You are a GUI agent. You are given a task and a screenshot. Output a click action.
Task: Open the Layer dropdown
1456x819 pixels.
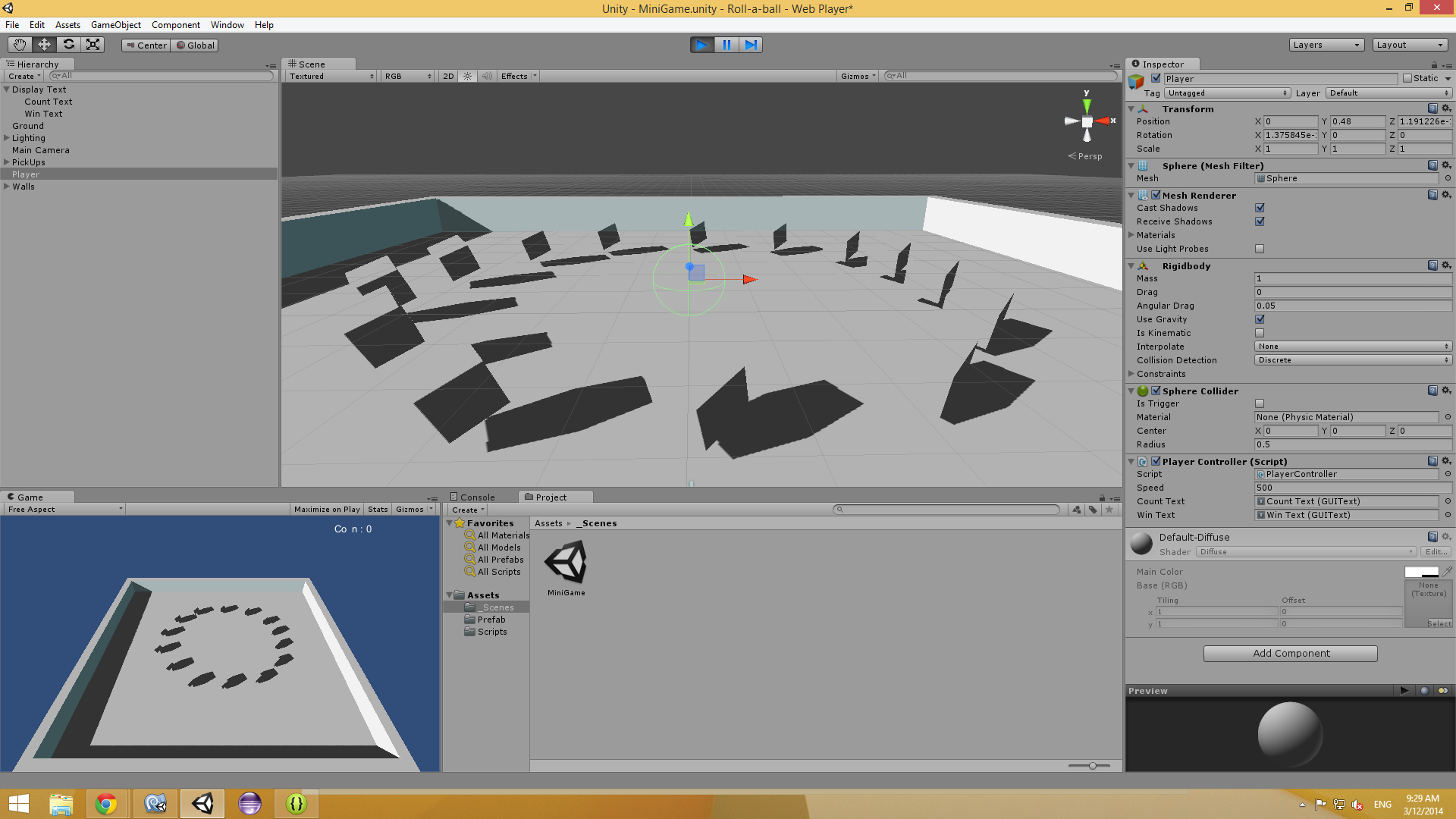pos(1389,93)
